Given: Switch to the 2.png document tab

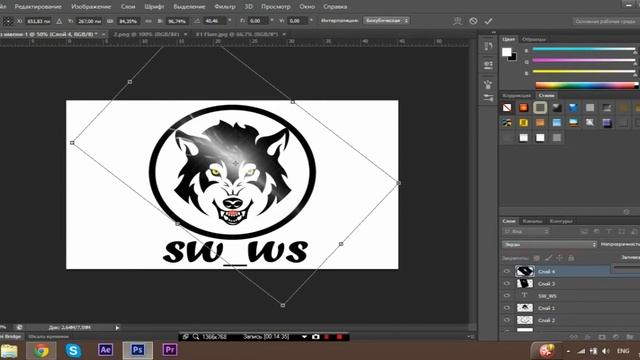Looking at the screenshot, I should (147, 34).
